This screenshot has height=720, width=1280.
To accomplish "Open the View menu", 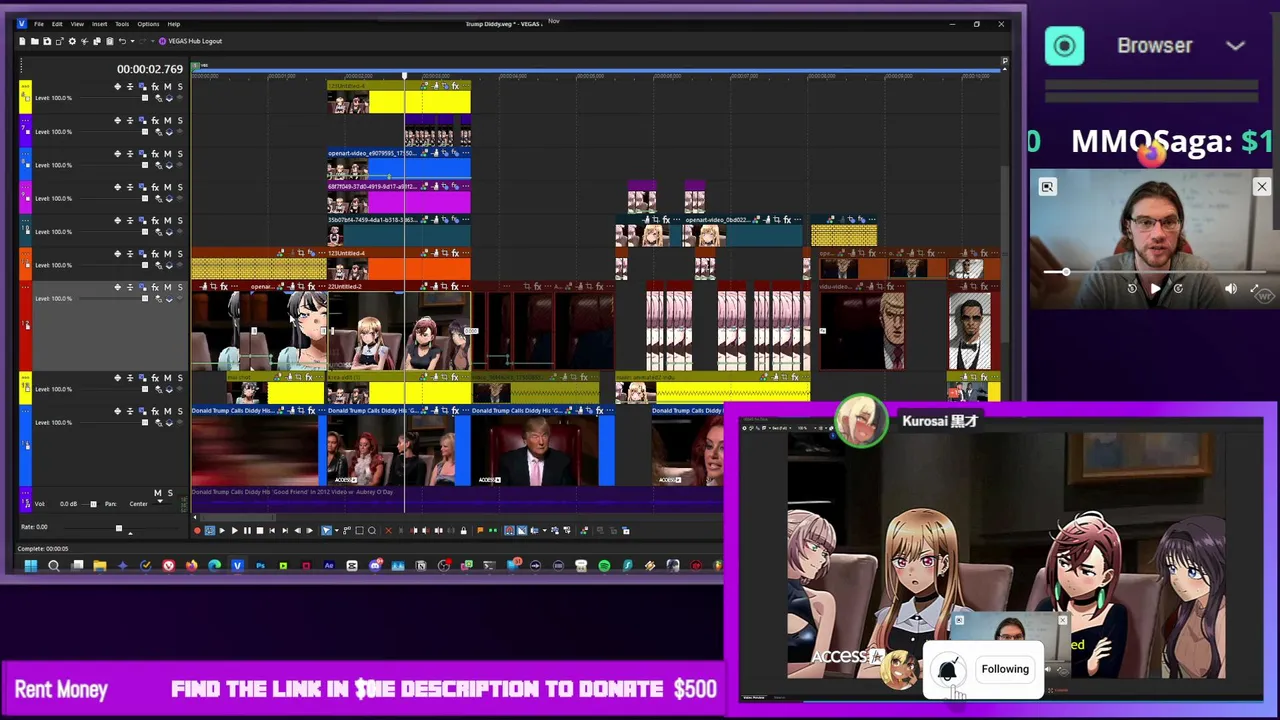I will tap(77, 24).
